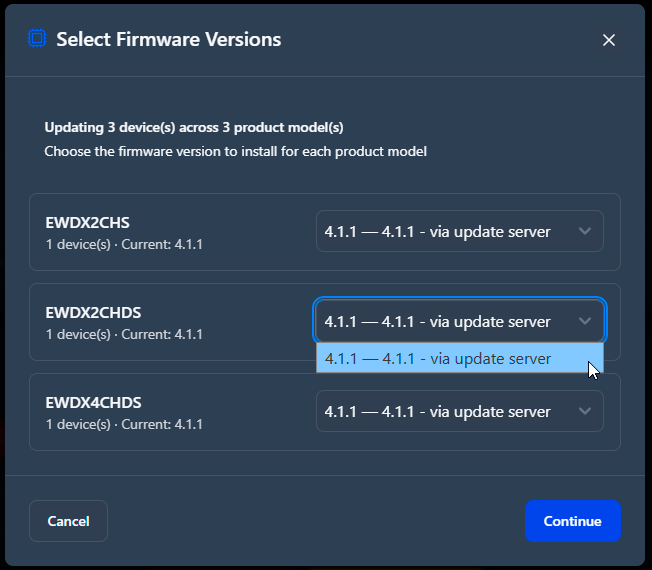Close the Select Firmware Versions dialog
Image resolution: width=652 pixels, height=570 pixels.
pos(609,40)
